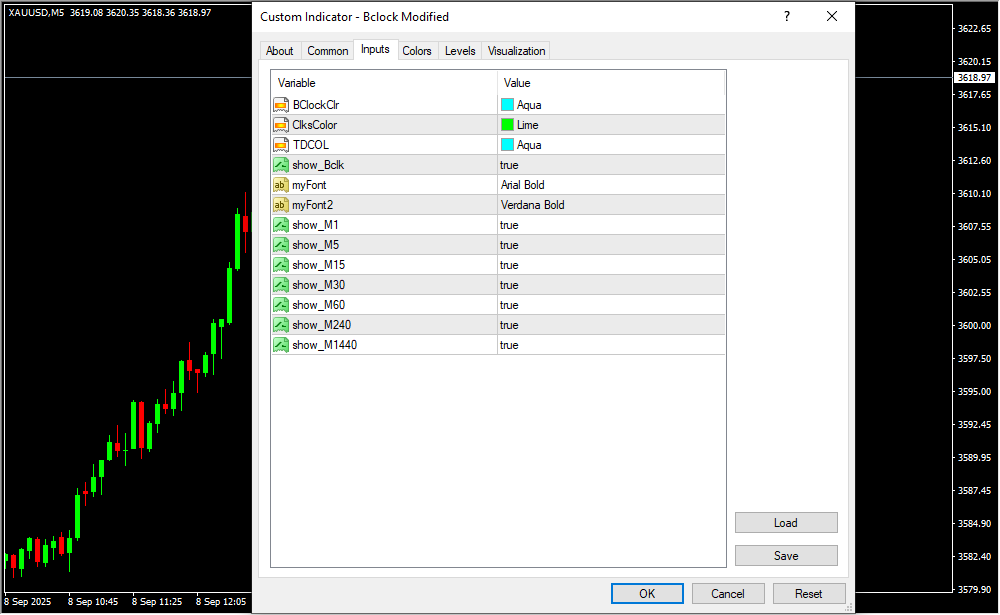Click the show_M1440 boolean icon

click(281, 345)
